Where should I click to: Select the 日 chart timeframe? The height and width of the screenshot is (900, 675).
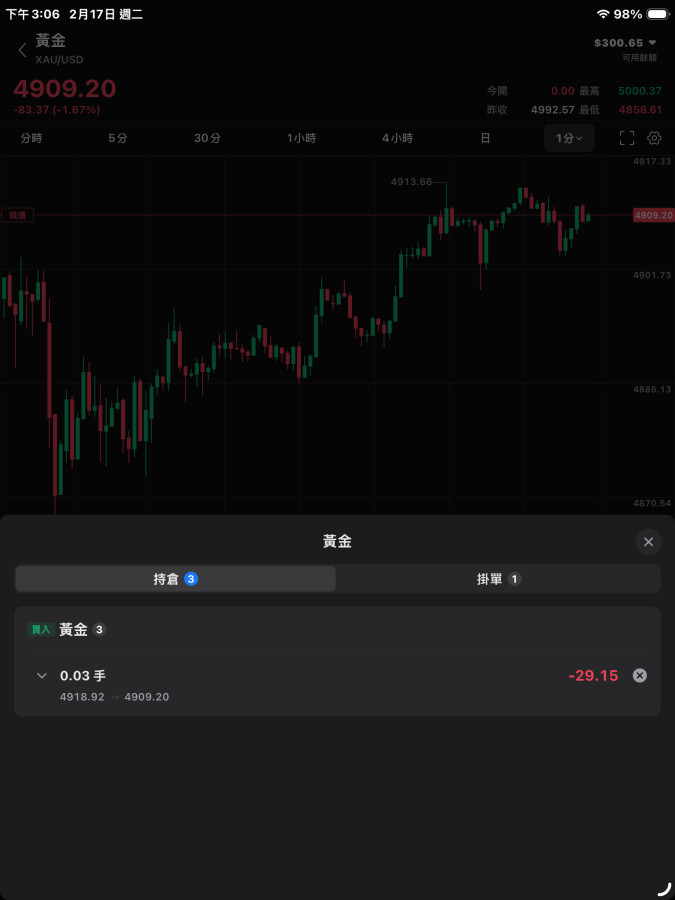485,138
